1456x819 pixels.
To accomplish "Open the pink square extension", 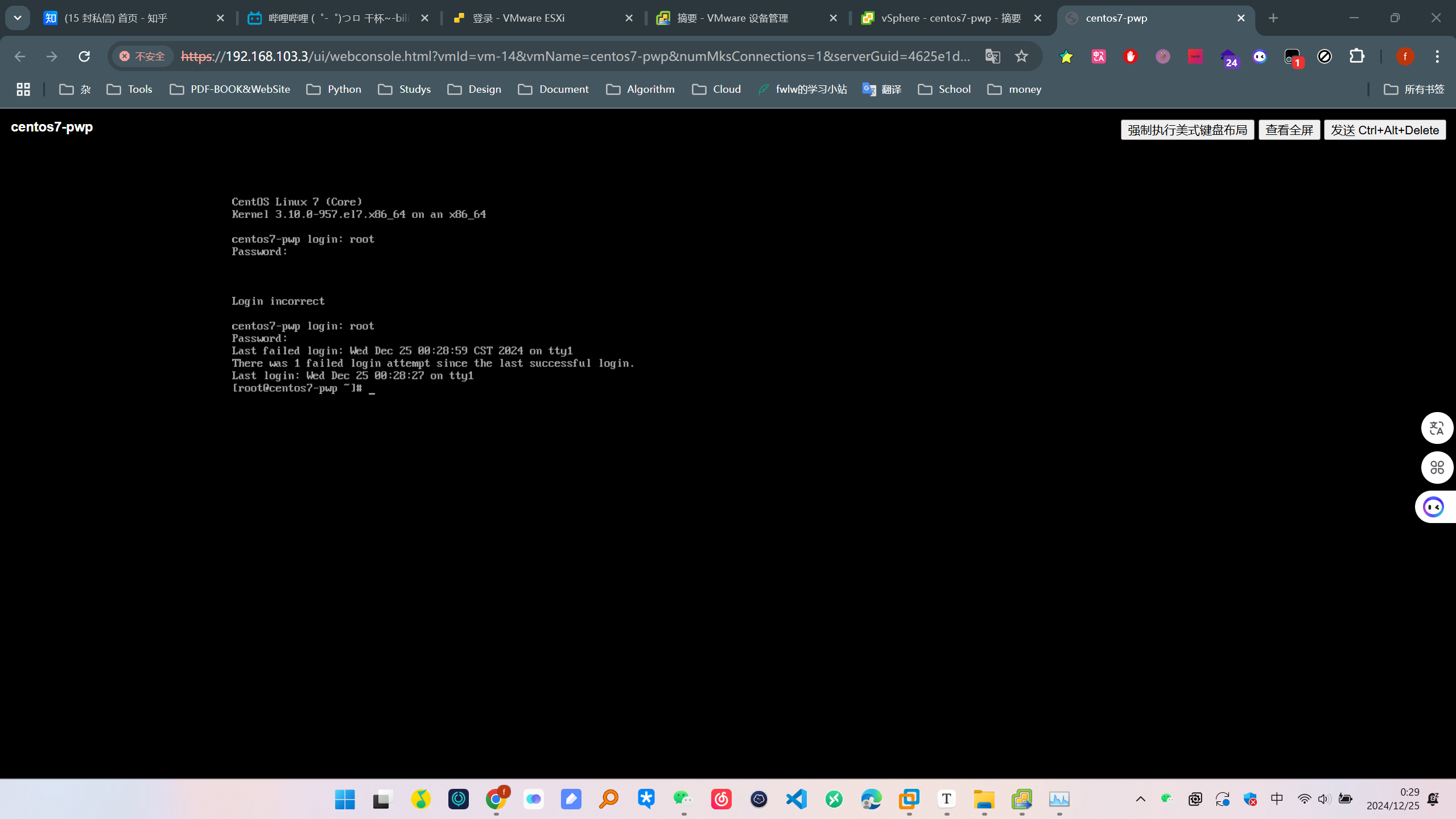I will tap(1195, 56).
